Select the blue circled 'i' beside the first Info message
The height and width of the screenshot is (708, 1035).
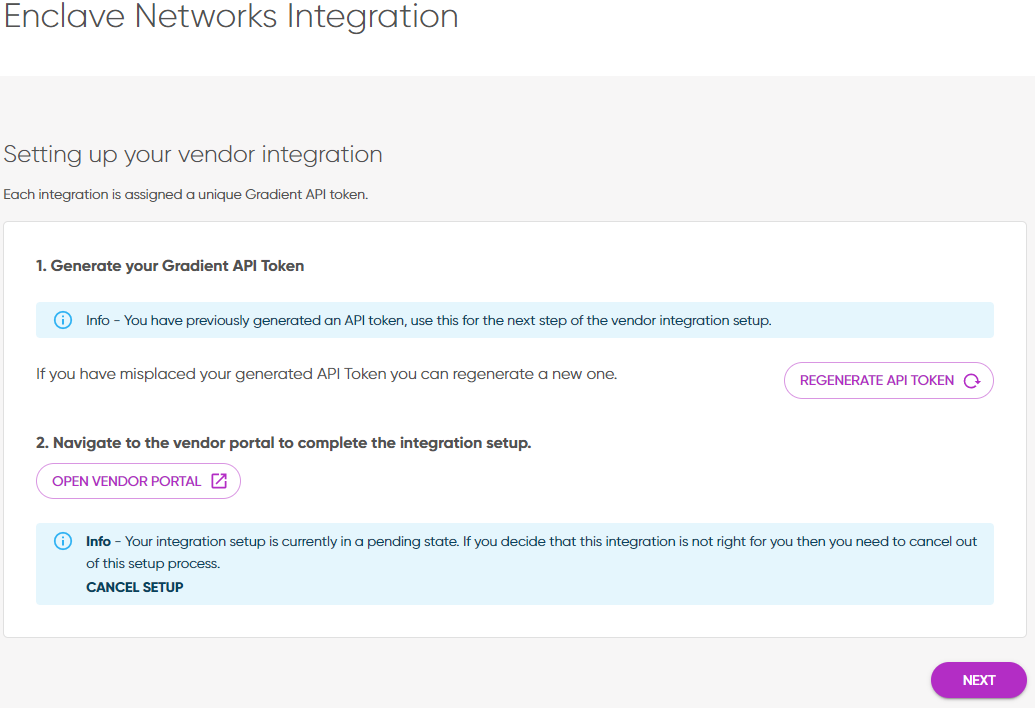pyautogui.click(x=63, y=319)
